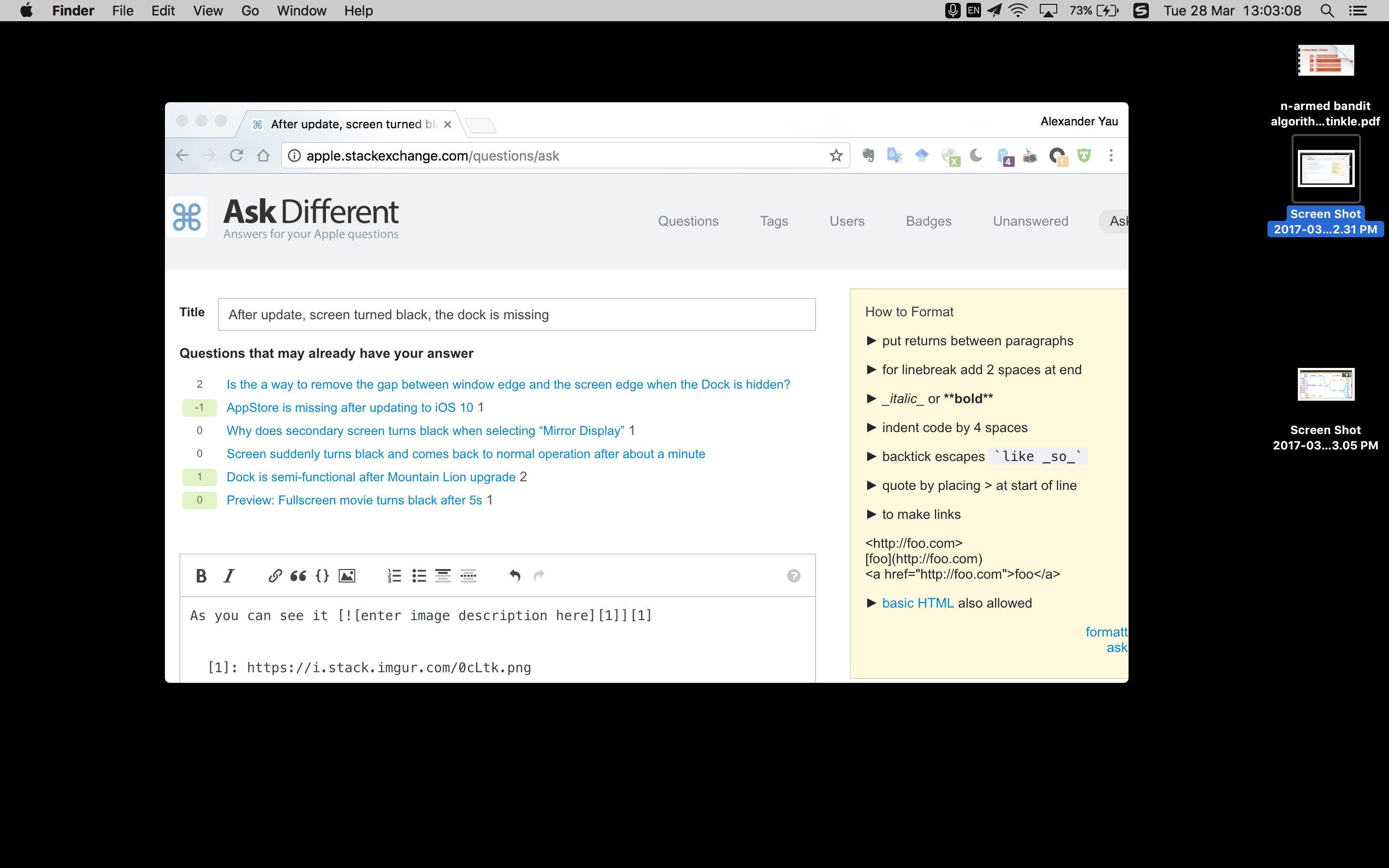Bookmark this page with the star icon
The image size is (1389, 868).
836,156
